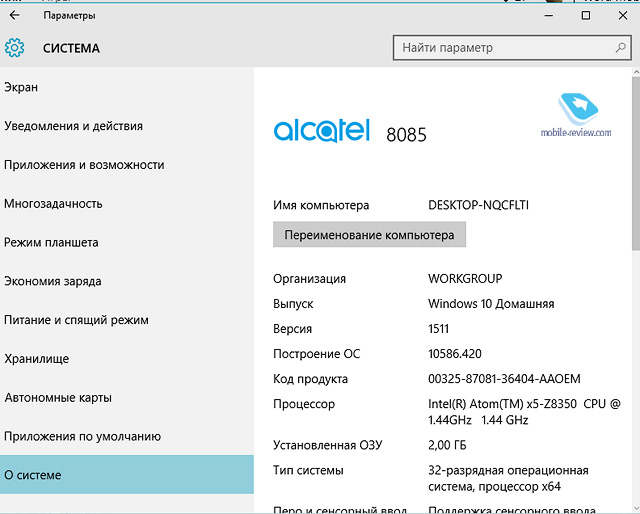640x514 pixels.
Task: Click the search magnifier icon
Action: click(x=620, y=48)
